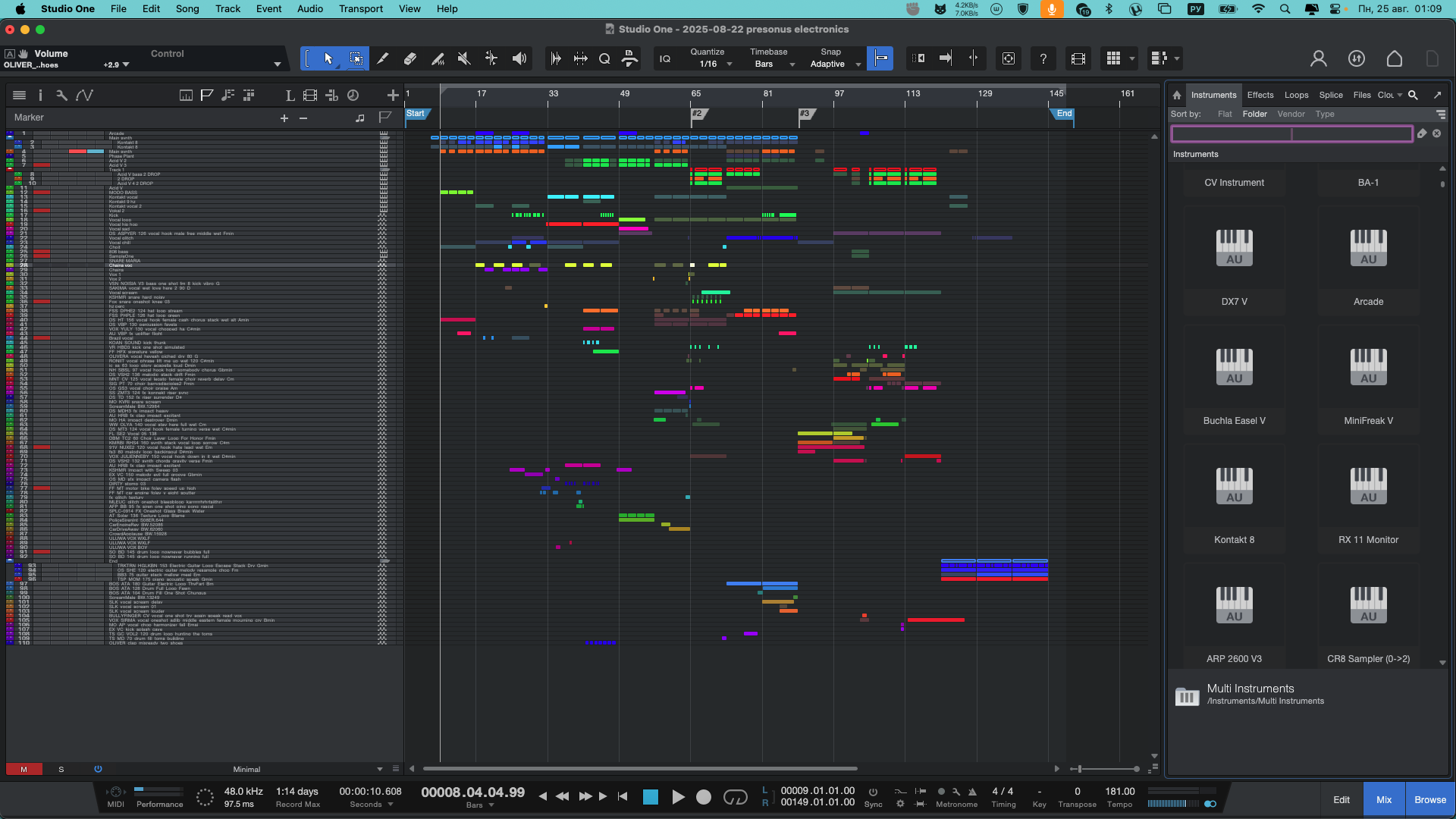Screen dimensions: 1456x819
Task: Click the Record button in transport
Action: 704,797
